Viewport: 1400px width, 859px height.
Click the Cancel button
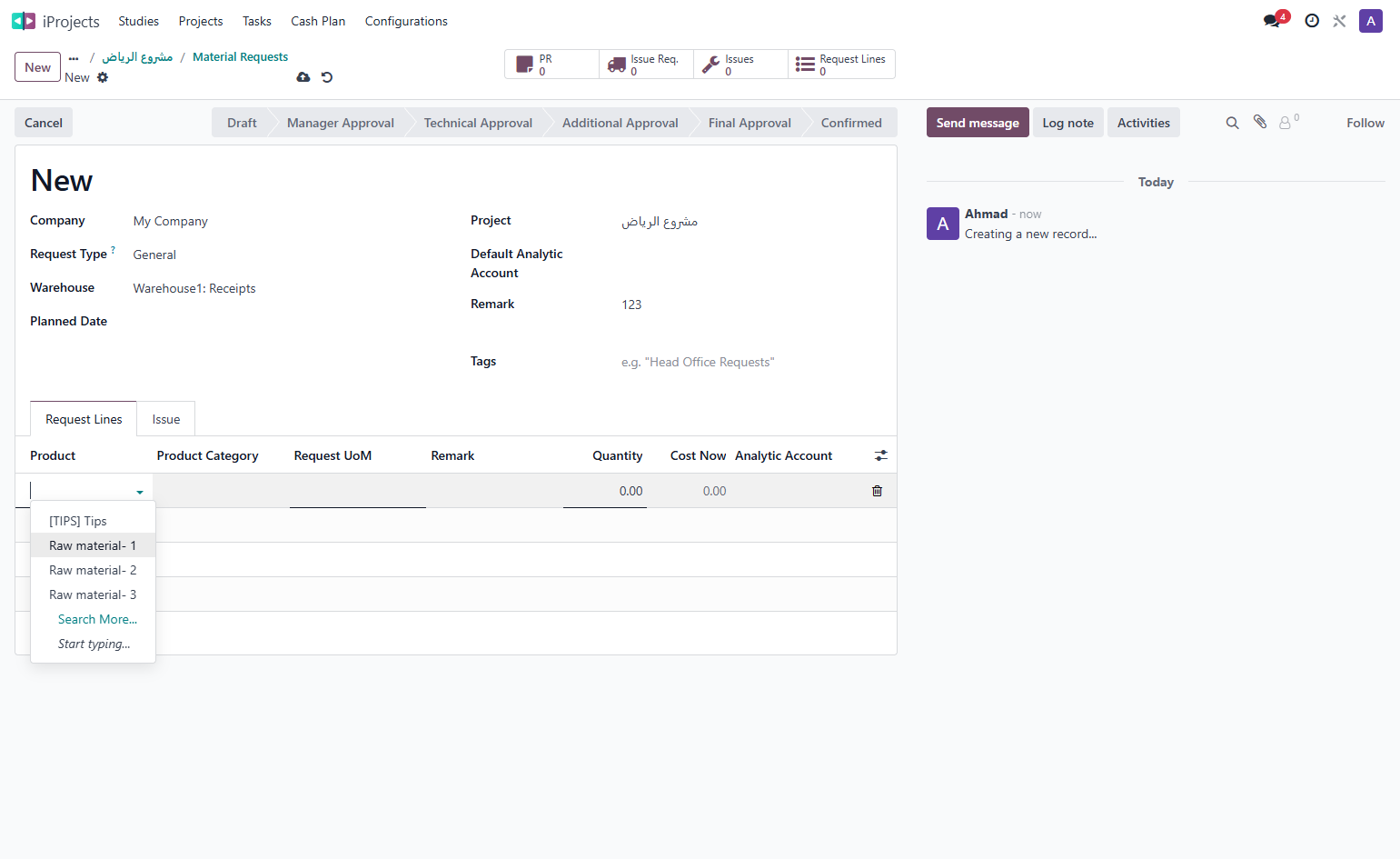44,123
